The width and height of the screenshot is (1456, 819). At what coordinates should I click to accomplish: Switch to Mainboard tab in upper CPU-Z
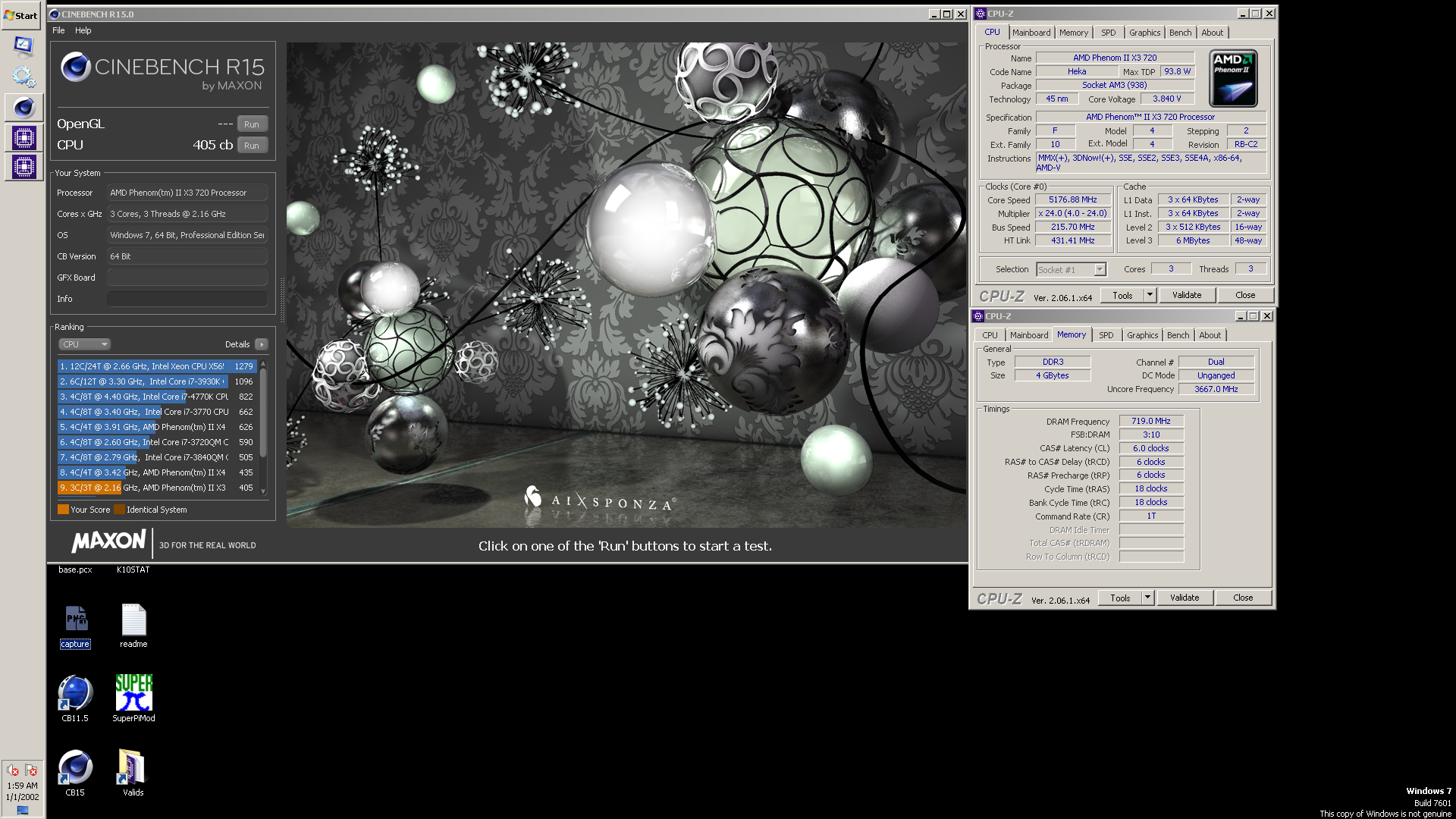click(1031, 33)
